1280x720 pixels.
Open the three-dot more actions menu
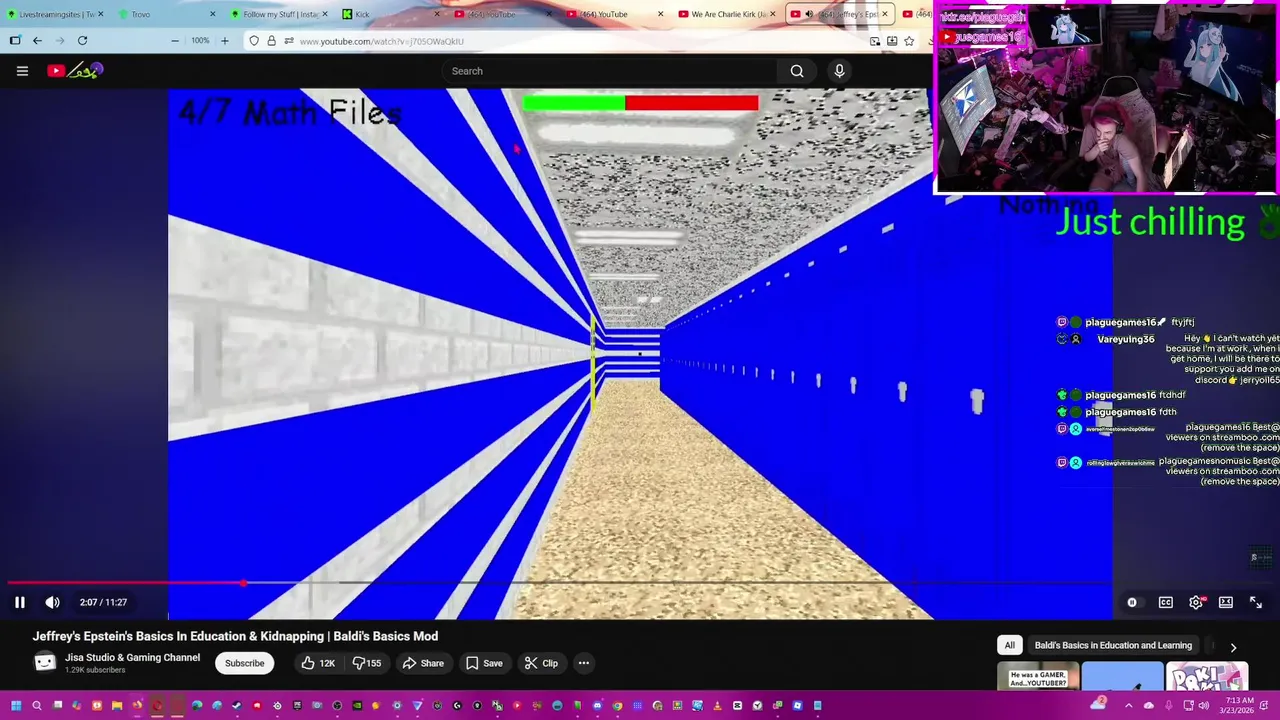(x=584, y=663)
